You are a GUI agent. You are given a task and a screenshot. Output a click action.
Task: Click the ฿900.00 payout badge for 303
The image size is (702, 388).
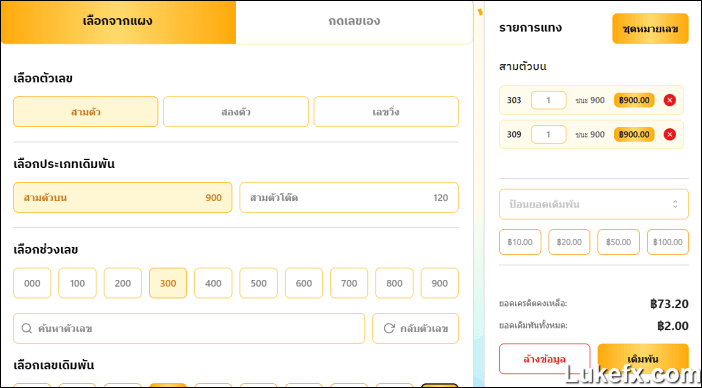click(x=634, y=100)
